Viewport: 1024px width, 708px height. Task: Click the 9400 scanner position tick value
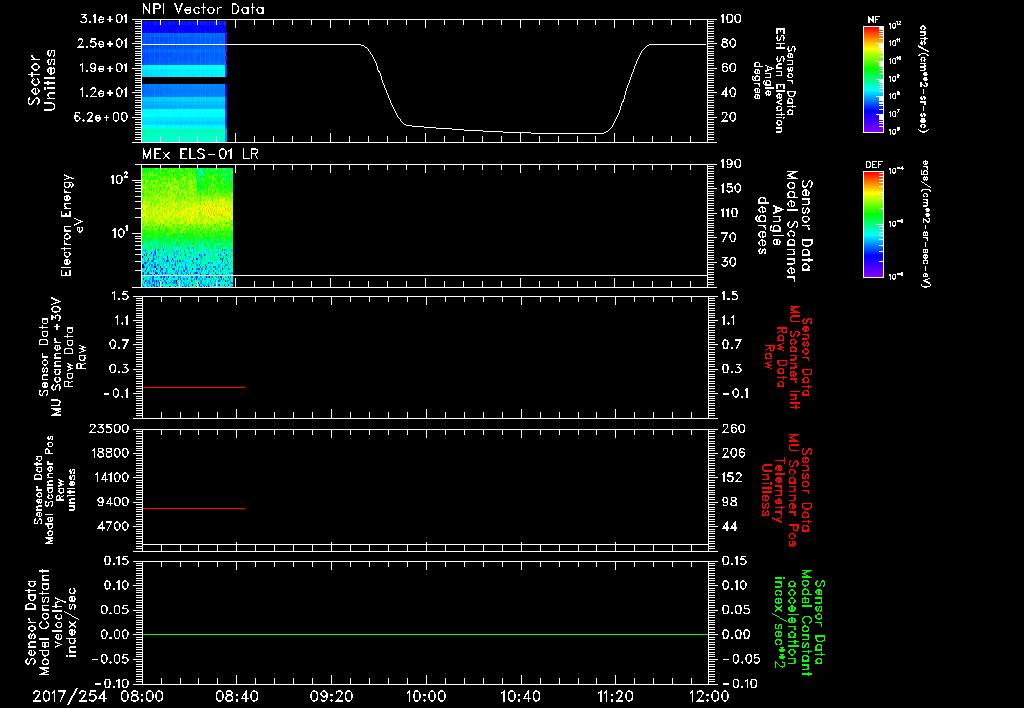[112, 502]
